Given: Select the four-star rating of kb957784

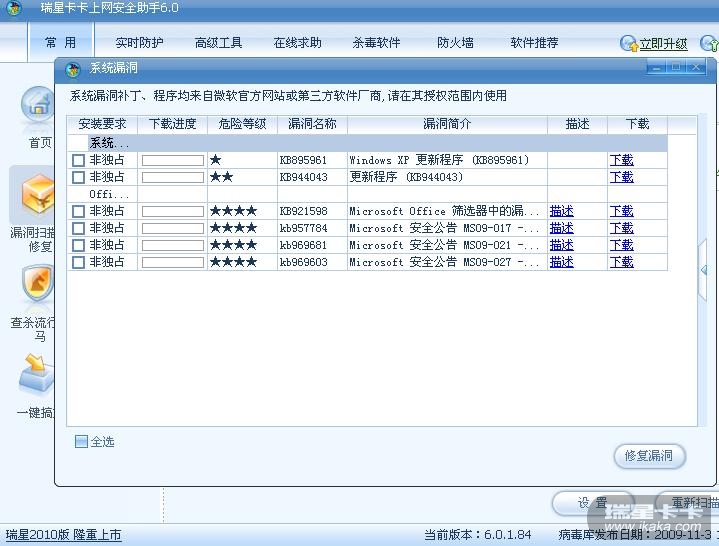Looking at the screenshot, I should point(233,228).
